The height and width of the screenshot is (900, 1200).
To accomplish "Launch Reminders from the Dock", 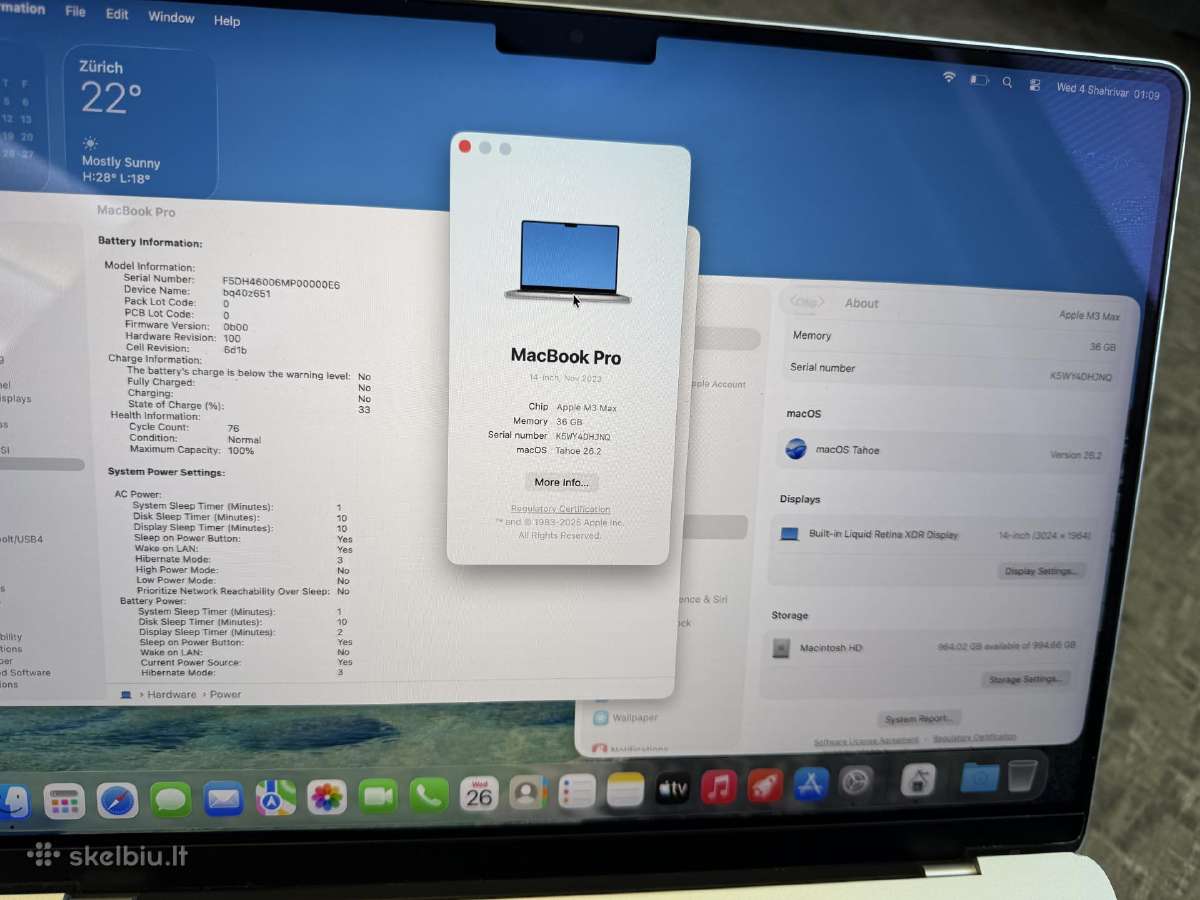I will click(577, 791).
